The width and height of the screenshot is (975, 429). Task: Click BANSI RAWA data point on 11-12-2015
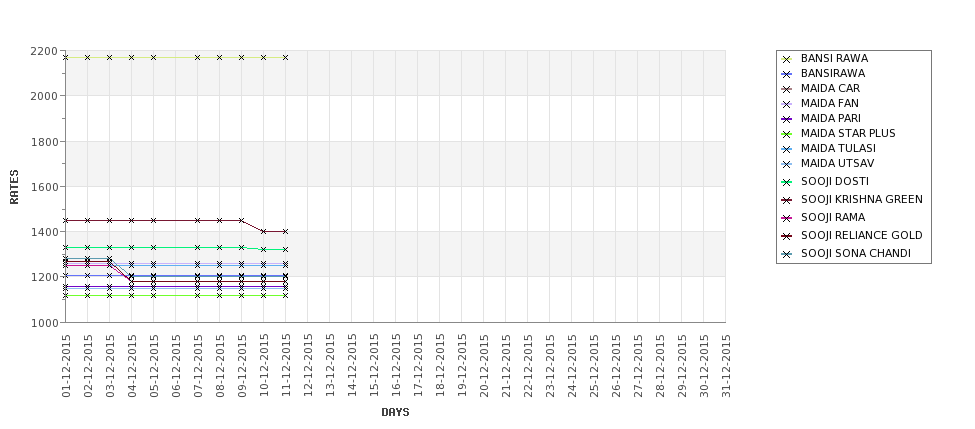(285, 57)
